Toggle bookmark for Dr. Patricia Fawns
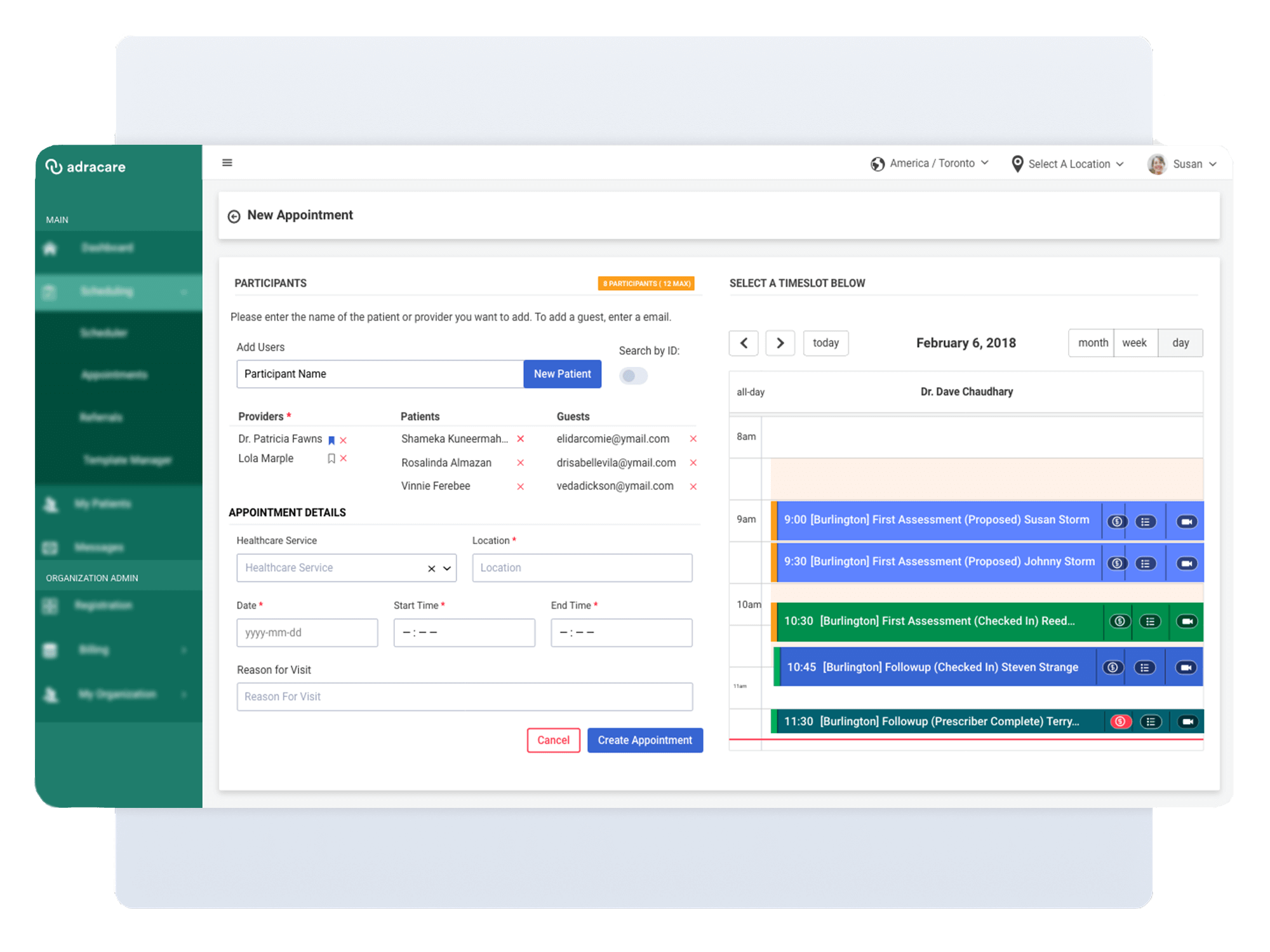The image size is (1270, 952). click(331, 440)
